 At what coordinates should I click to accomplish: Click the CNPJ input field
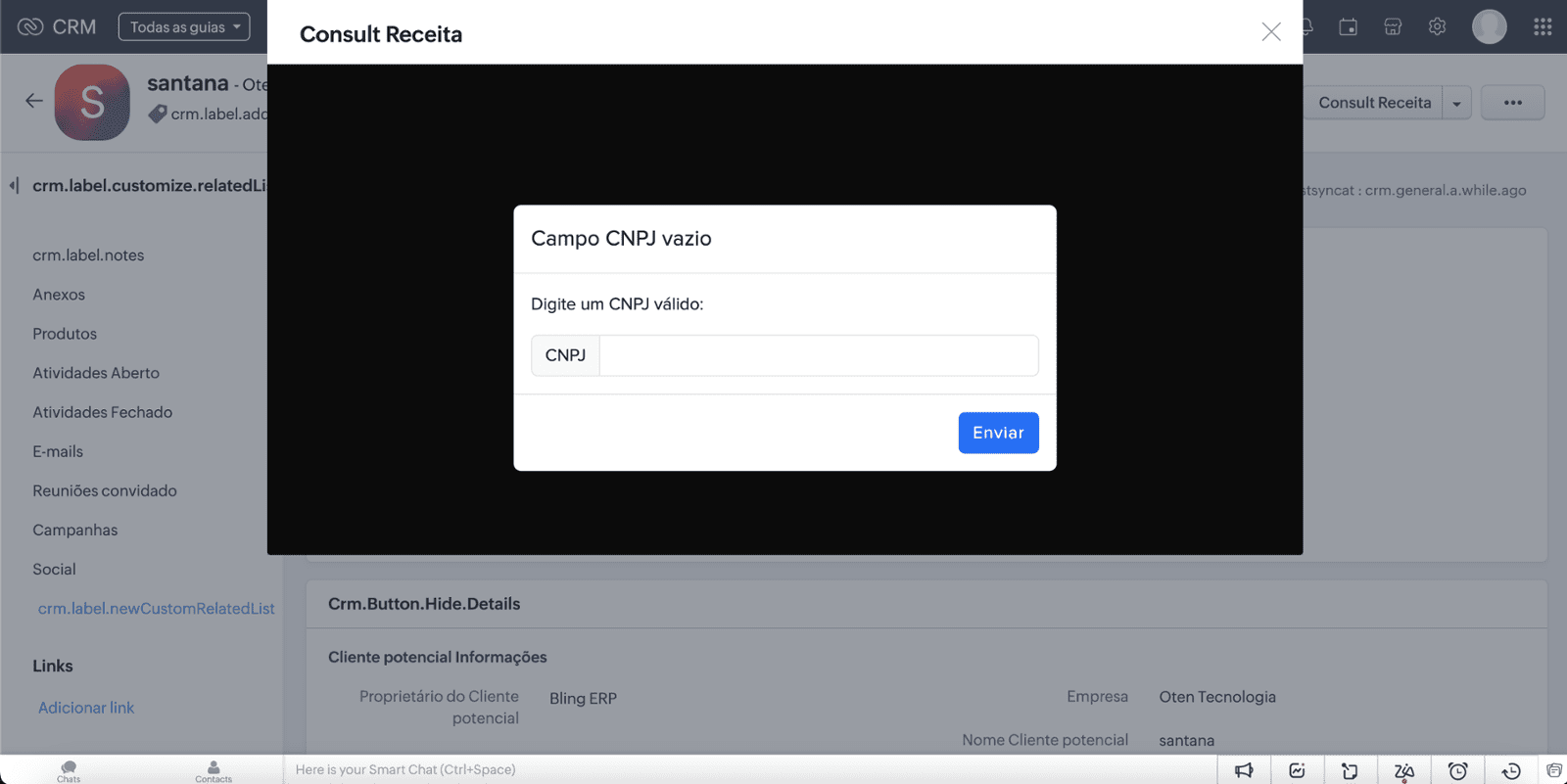click(818, 355)
